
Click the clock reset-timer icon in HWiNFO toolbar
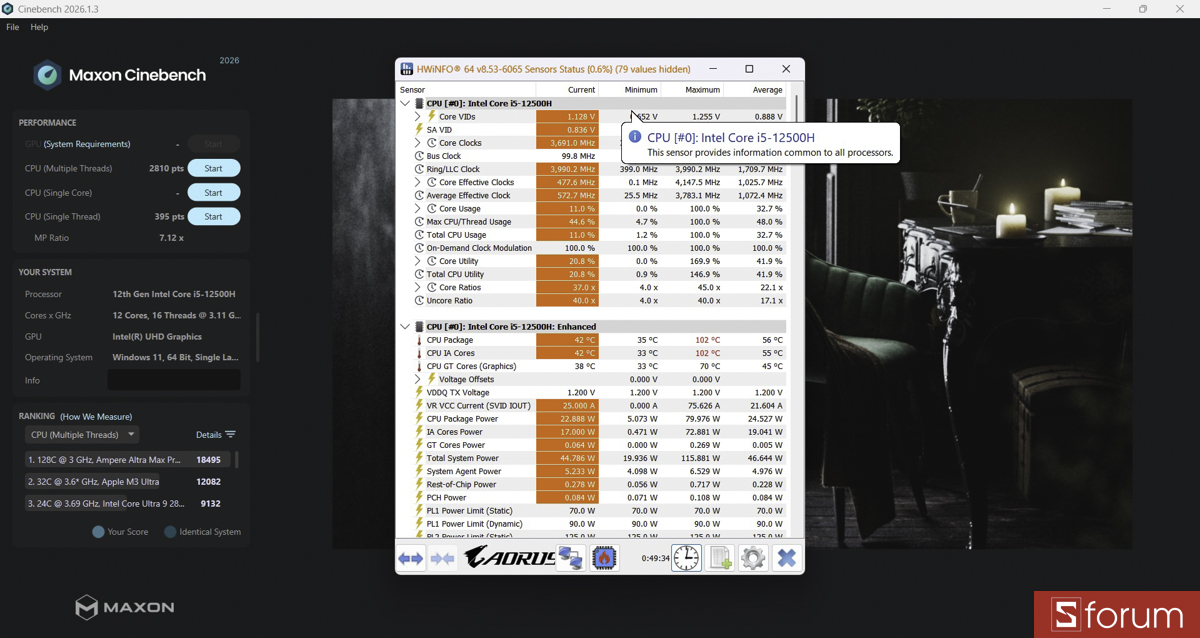click(686, 558)
